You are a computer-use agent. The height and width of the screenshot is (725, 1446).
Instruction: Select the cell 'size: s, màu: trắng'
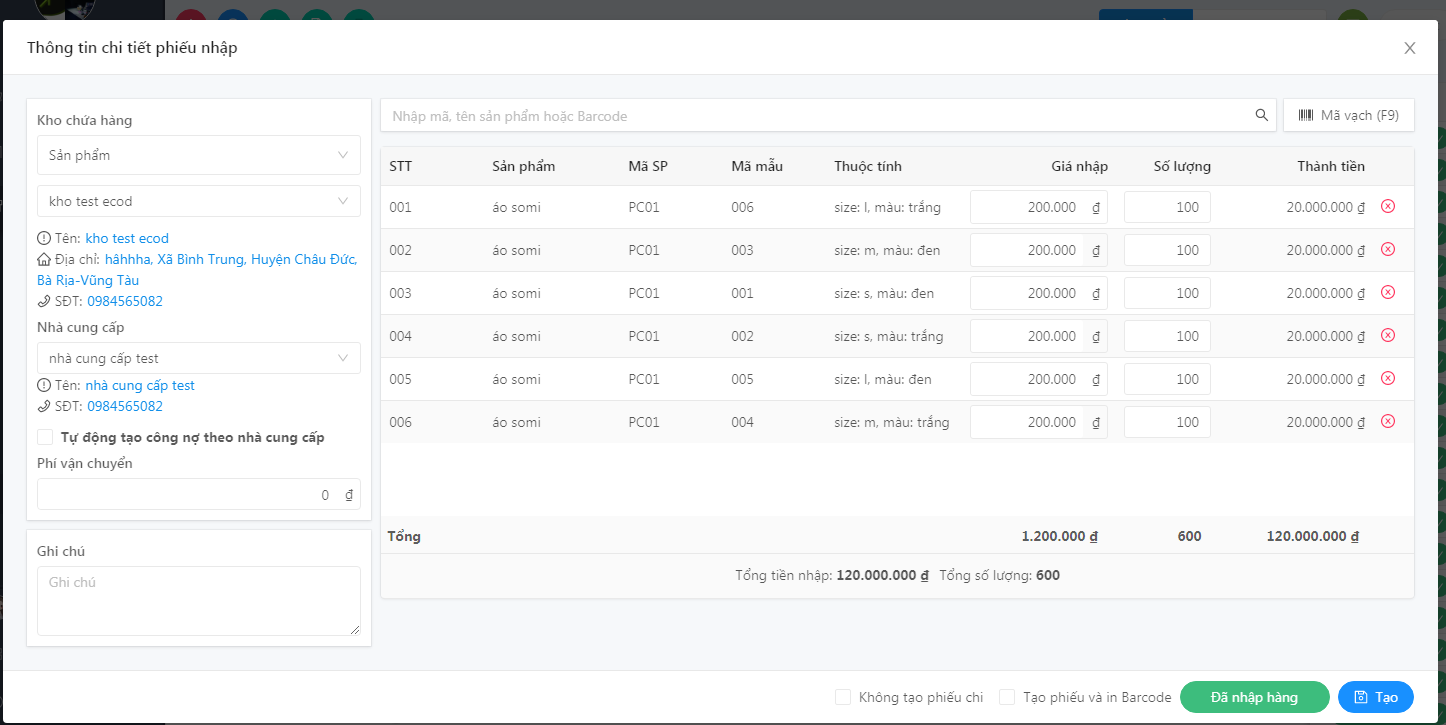point(889,336)
